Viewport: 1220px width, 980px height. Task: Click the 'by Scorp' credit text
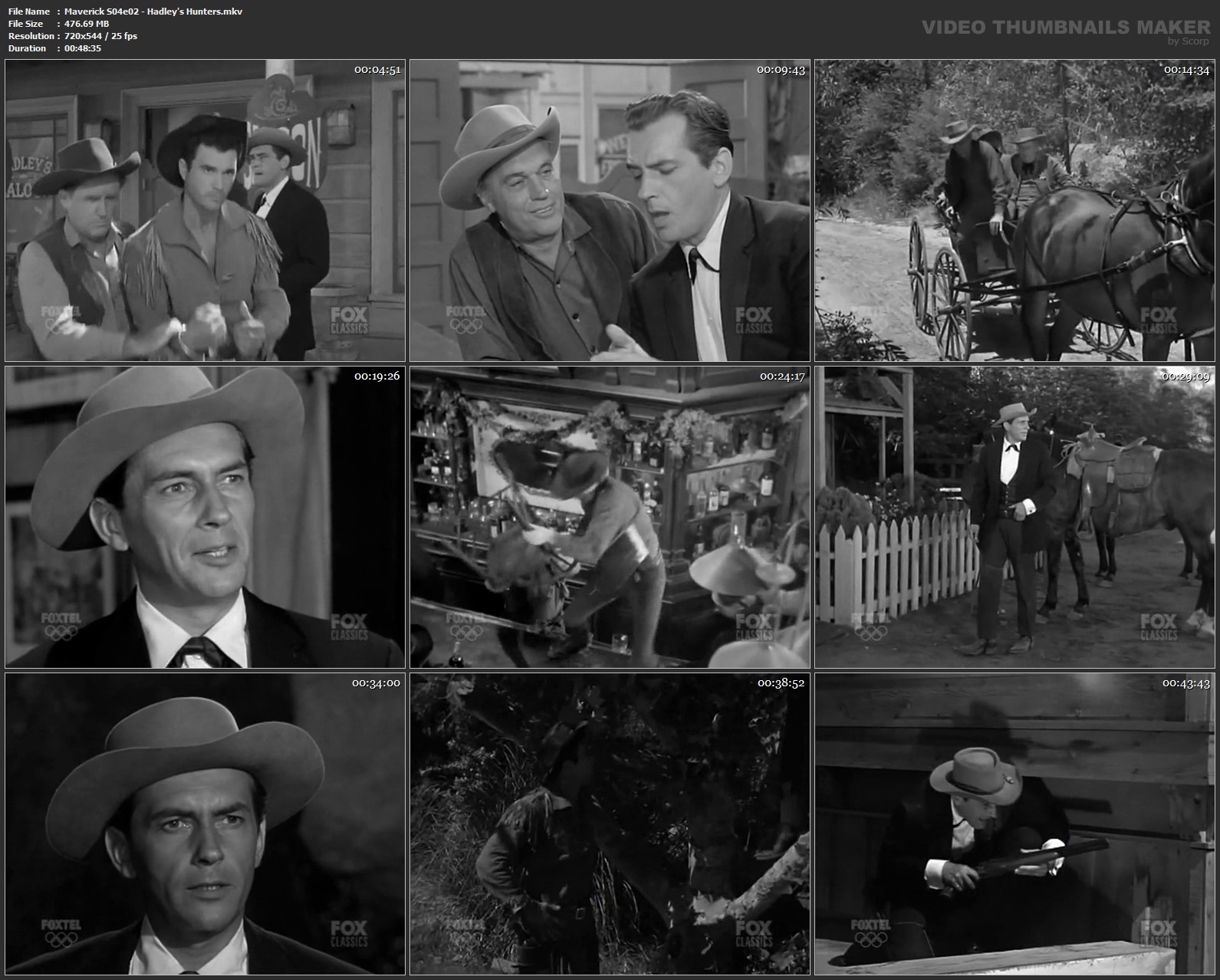click(1188, 41)
